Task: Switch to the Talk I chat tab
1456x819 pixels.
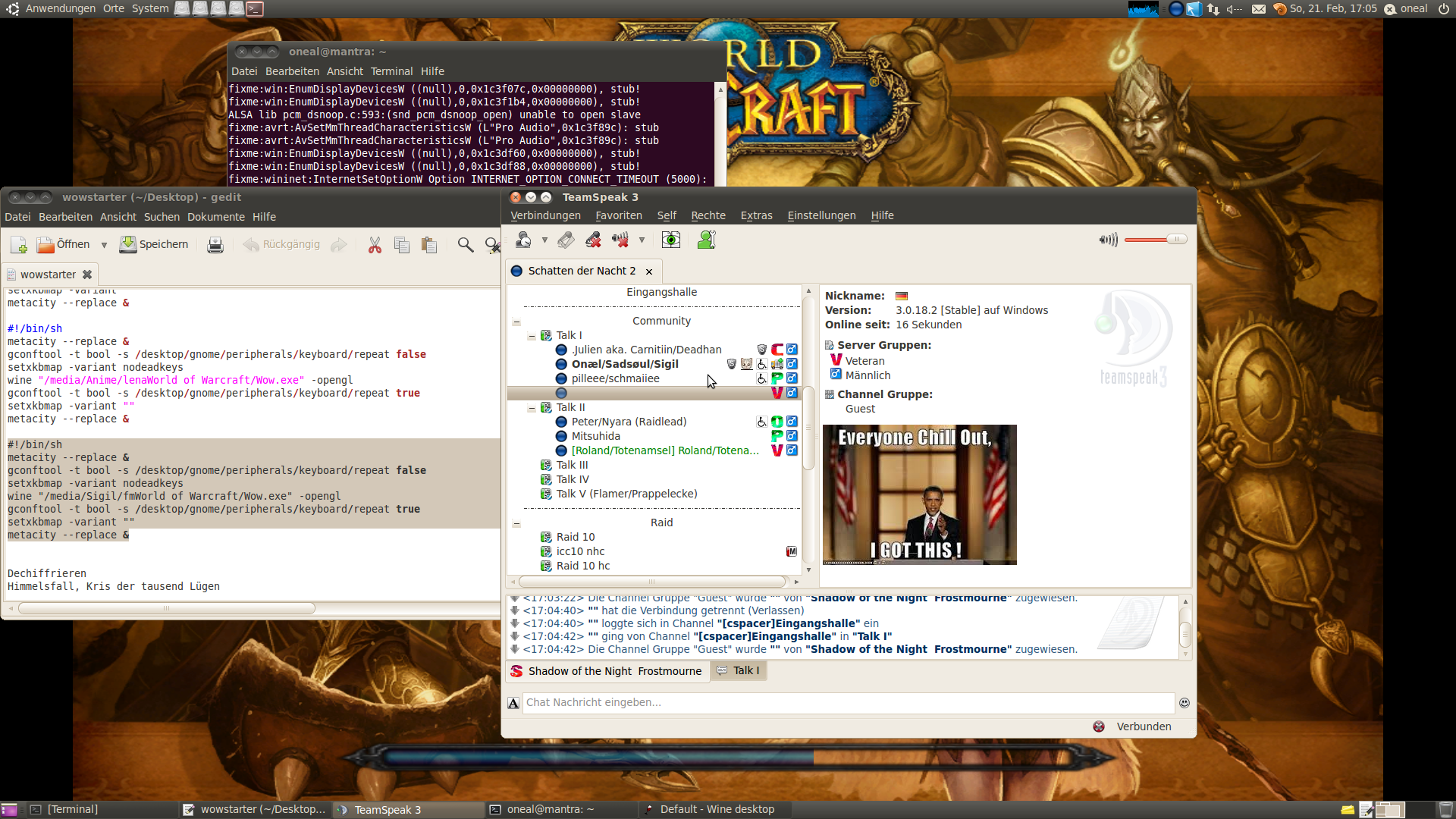Action: pos(739,670)
